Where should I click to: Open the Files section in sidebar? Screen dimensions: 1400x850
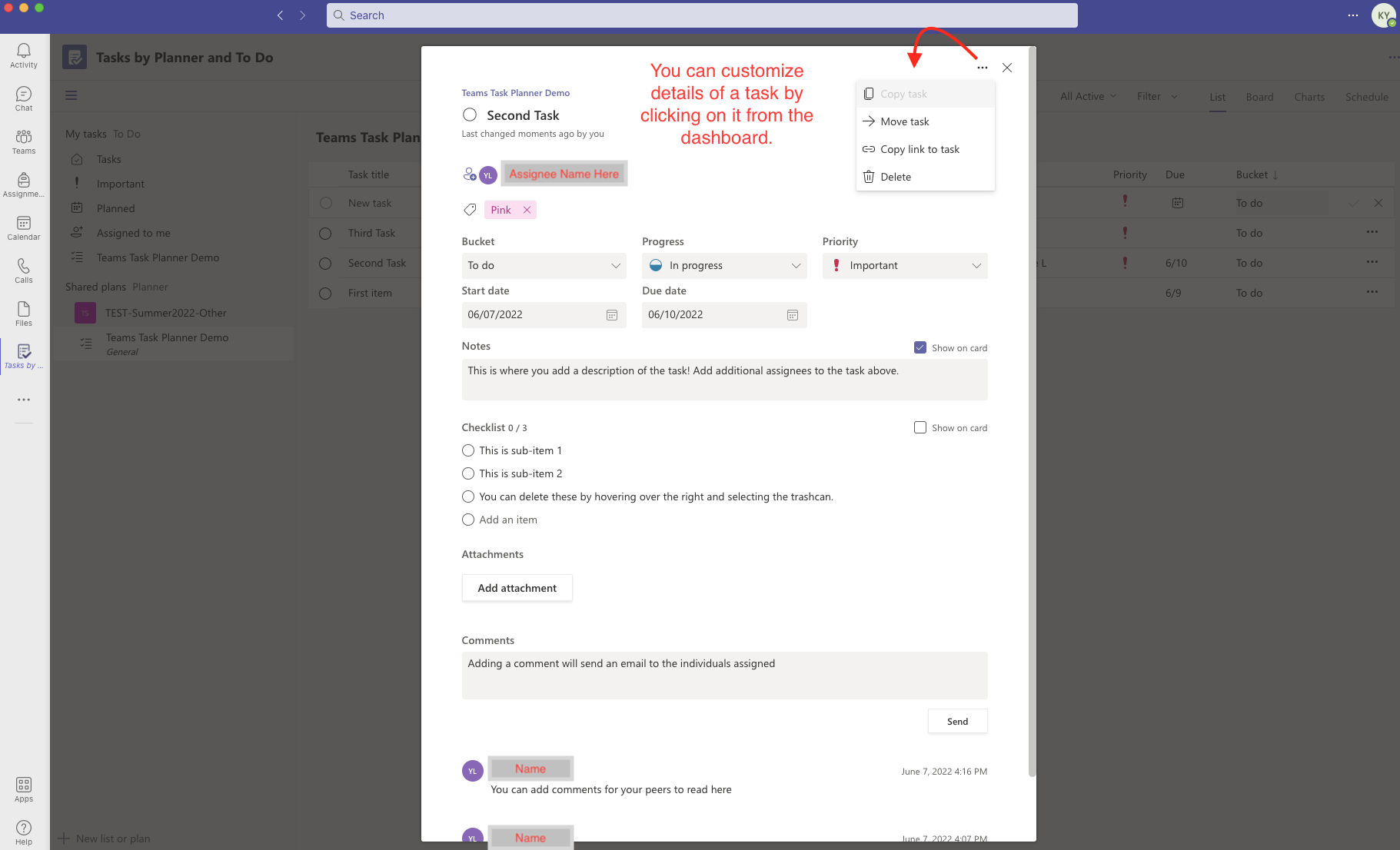coord(23,311)
